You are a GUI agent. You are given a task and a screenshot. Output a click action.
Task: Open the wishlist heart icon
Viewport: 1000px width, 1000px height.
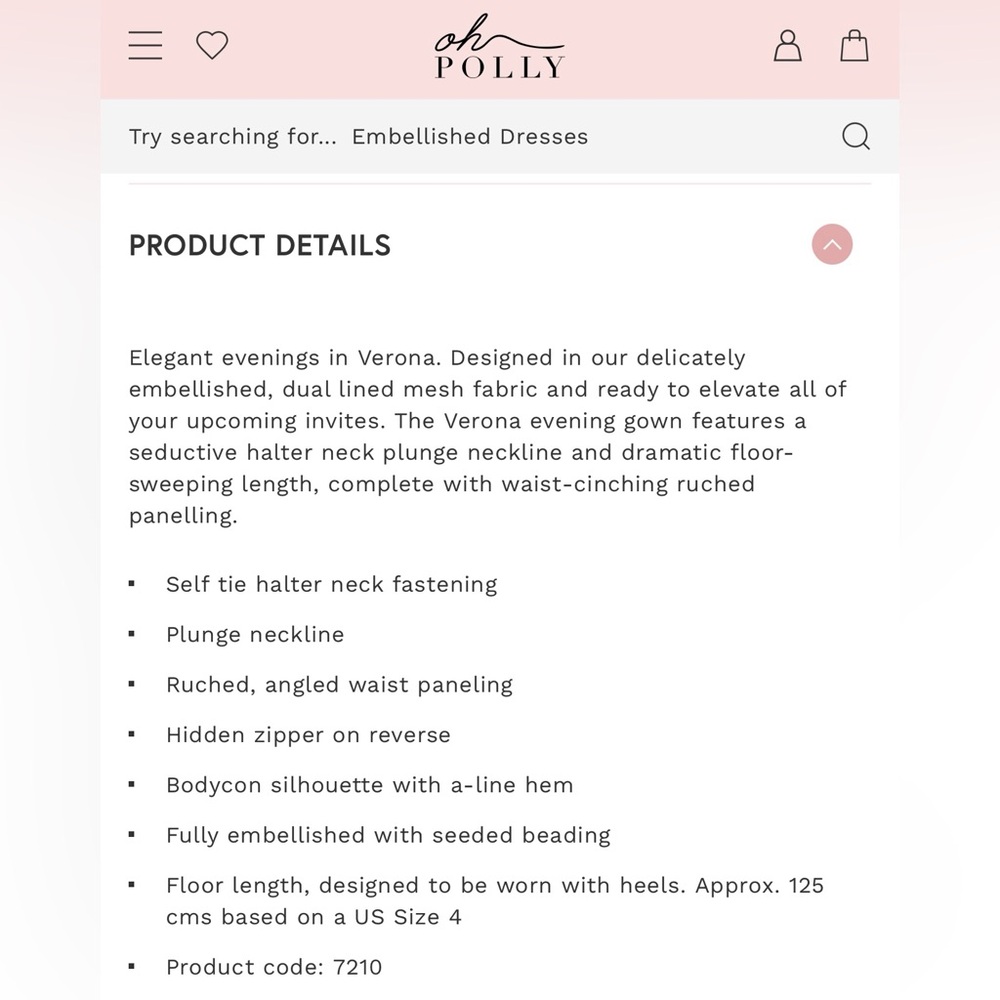(x=212, y=45)
